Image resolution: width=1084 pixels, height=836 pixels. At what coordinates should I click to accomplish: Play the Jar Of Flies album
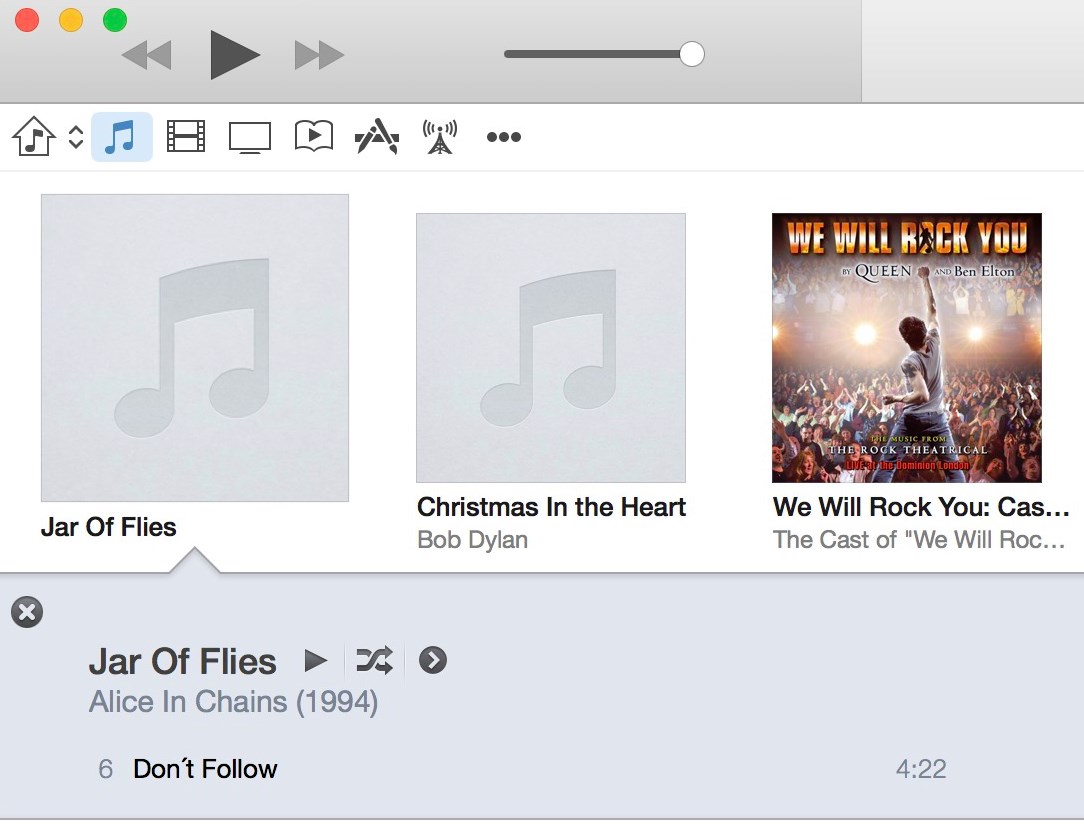click(x=316, y=660)
